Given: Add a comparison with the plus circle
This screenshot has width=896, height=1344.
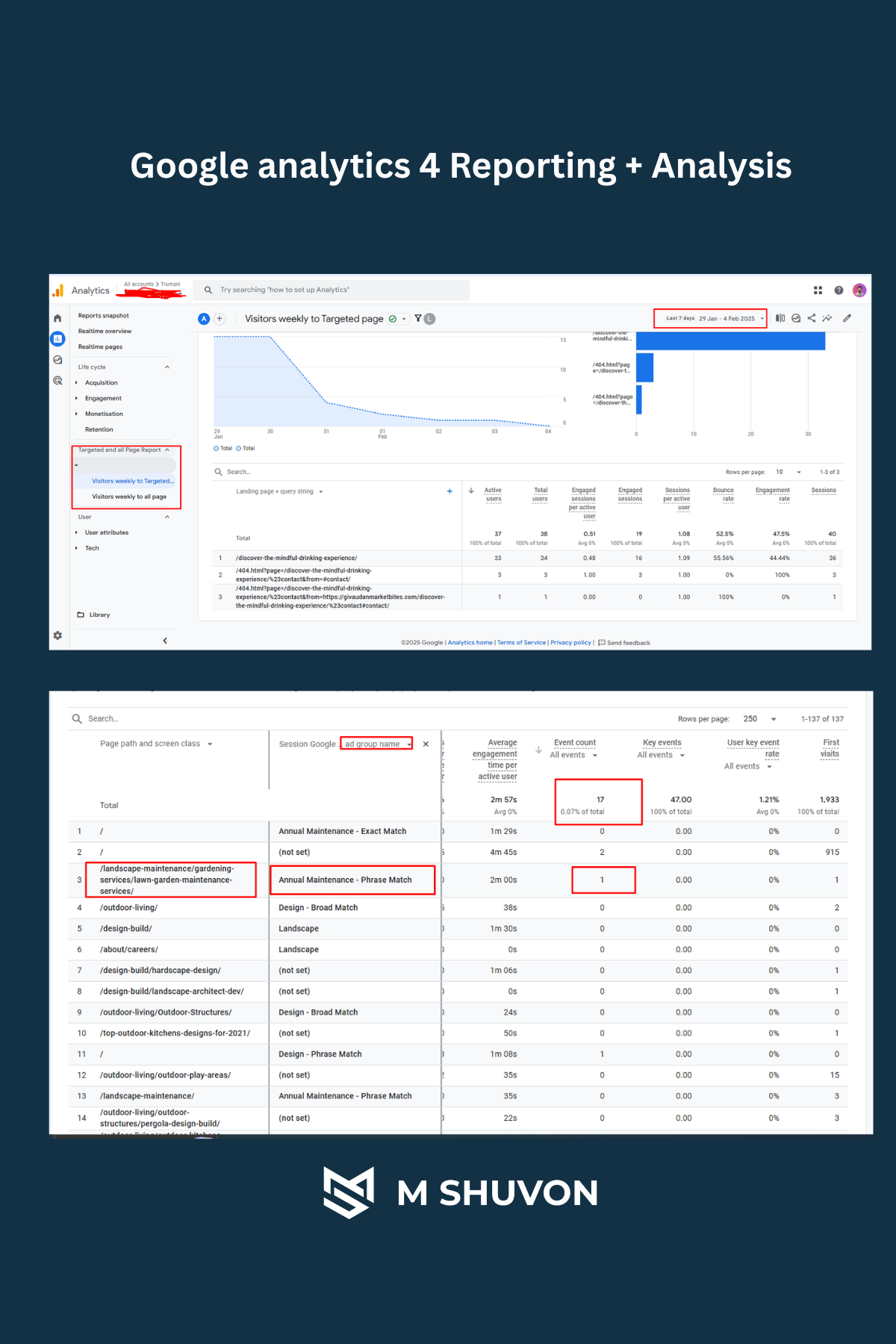Looking at the screenshot, I should pos(220,319).
